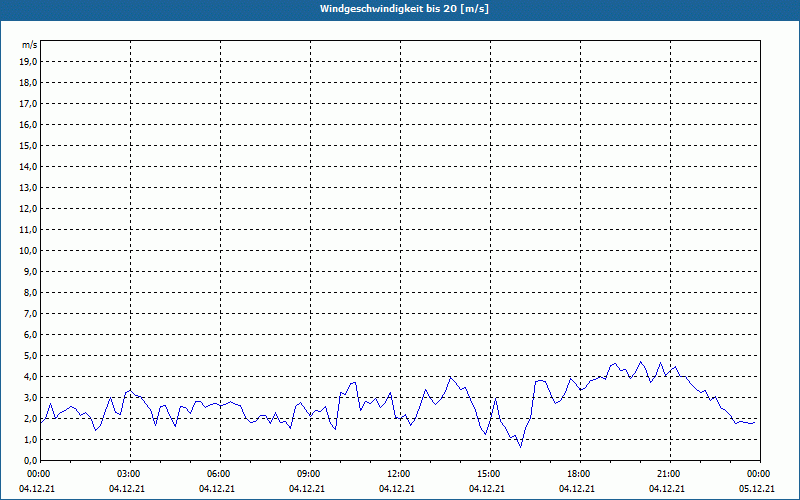The height and width of the screenshot is (500, 800).
Task: Click the "04.12.21" date under "06:00"
Action: point(217,489)
